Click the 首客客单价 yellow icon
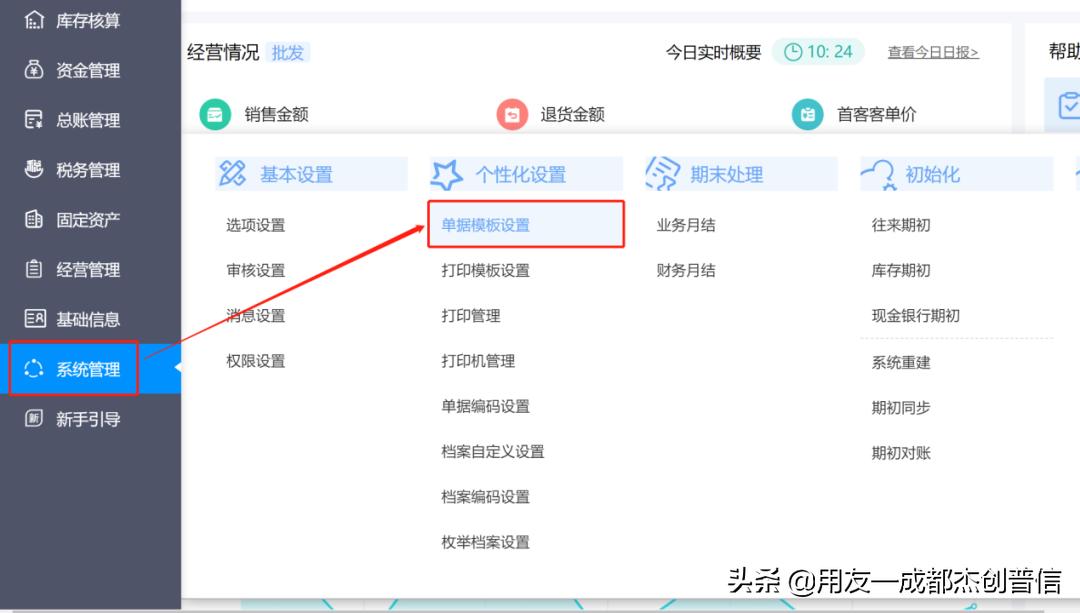This screenshot has height=613, width=1080. click(809, 114)
